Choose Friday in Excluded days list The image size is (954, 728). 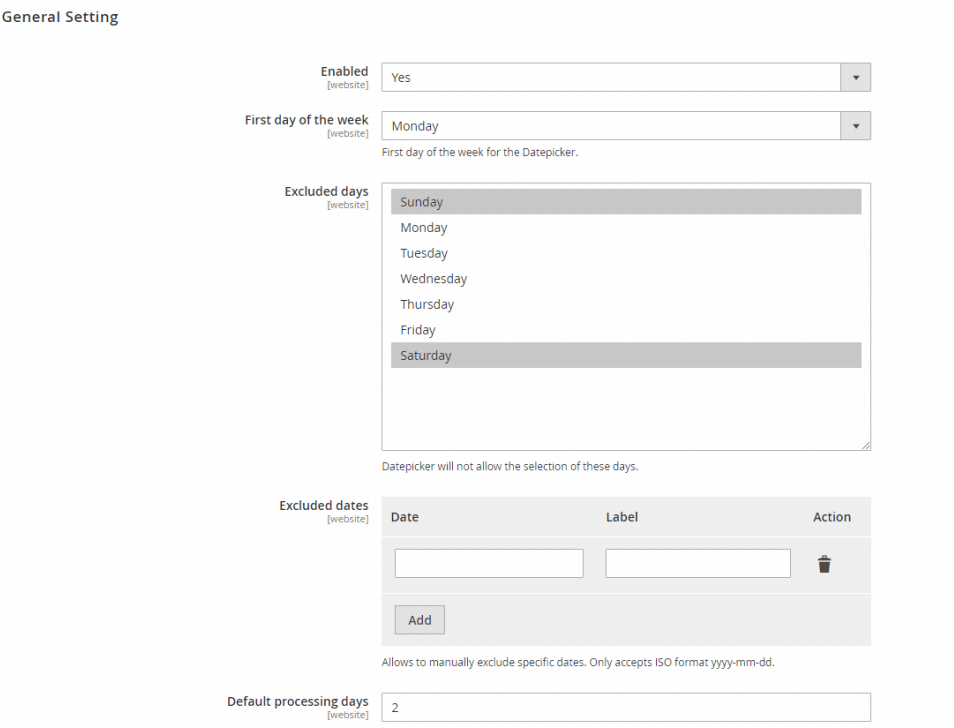click(x=625, y=330)
